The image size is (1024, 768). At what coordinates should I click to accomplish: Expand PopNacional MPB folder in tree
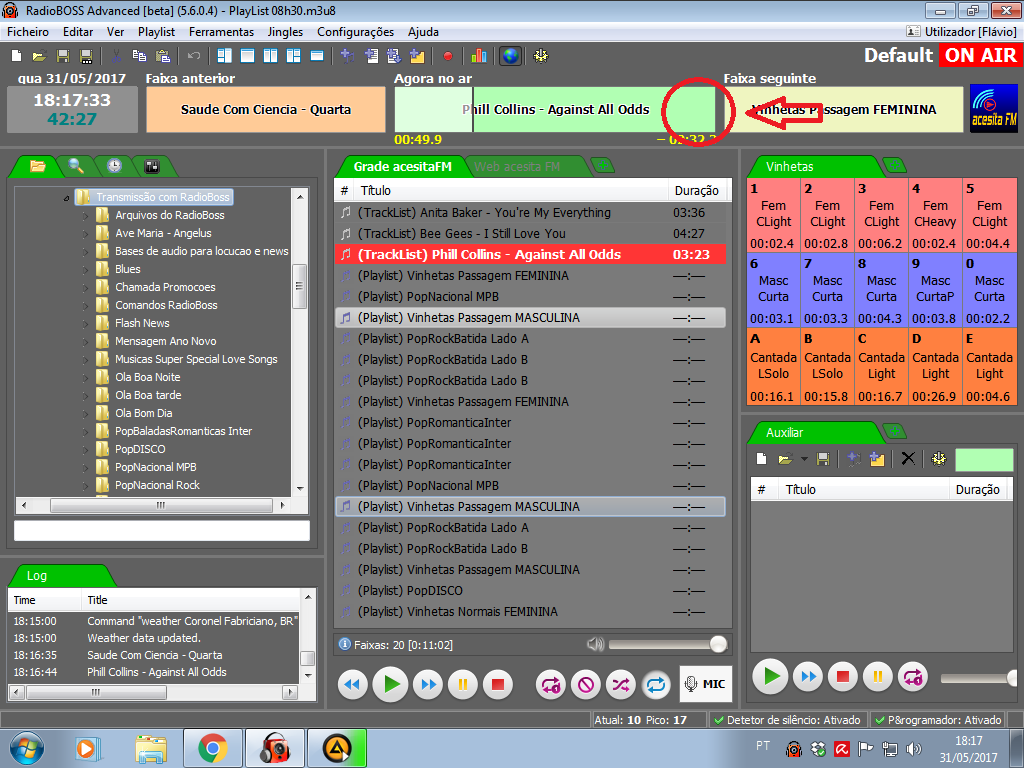(86, 467)
